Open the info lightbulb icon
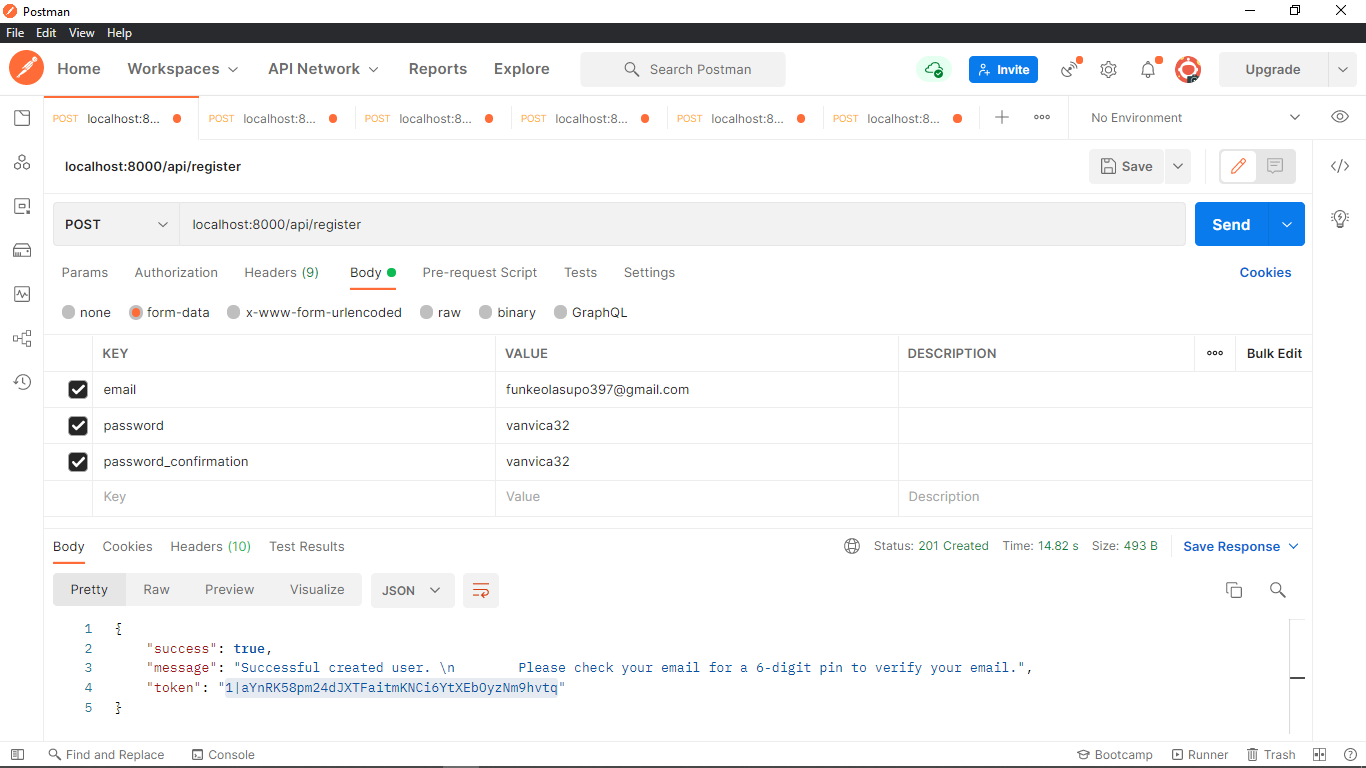This screenshot has width=1366, height=768. (x=1340, y=218)
